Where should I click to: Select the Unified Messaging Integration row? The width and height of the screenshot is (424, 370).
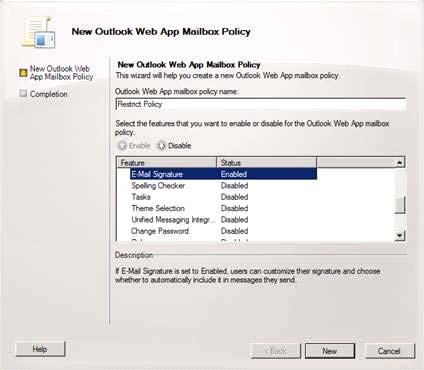coord(223,220)
